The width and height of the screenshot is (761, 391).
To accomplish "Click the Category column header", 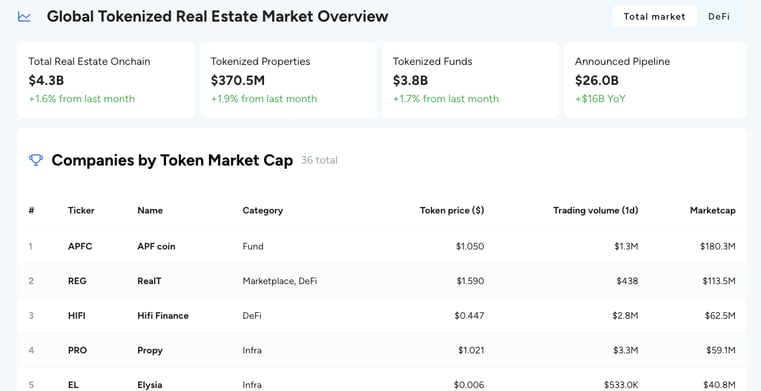I will [x=263, y=211].
